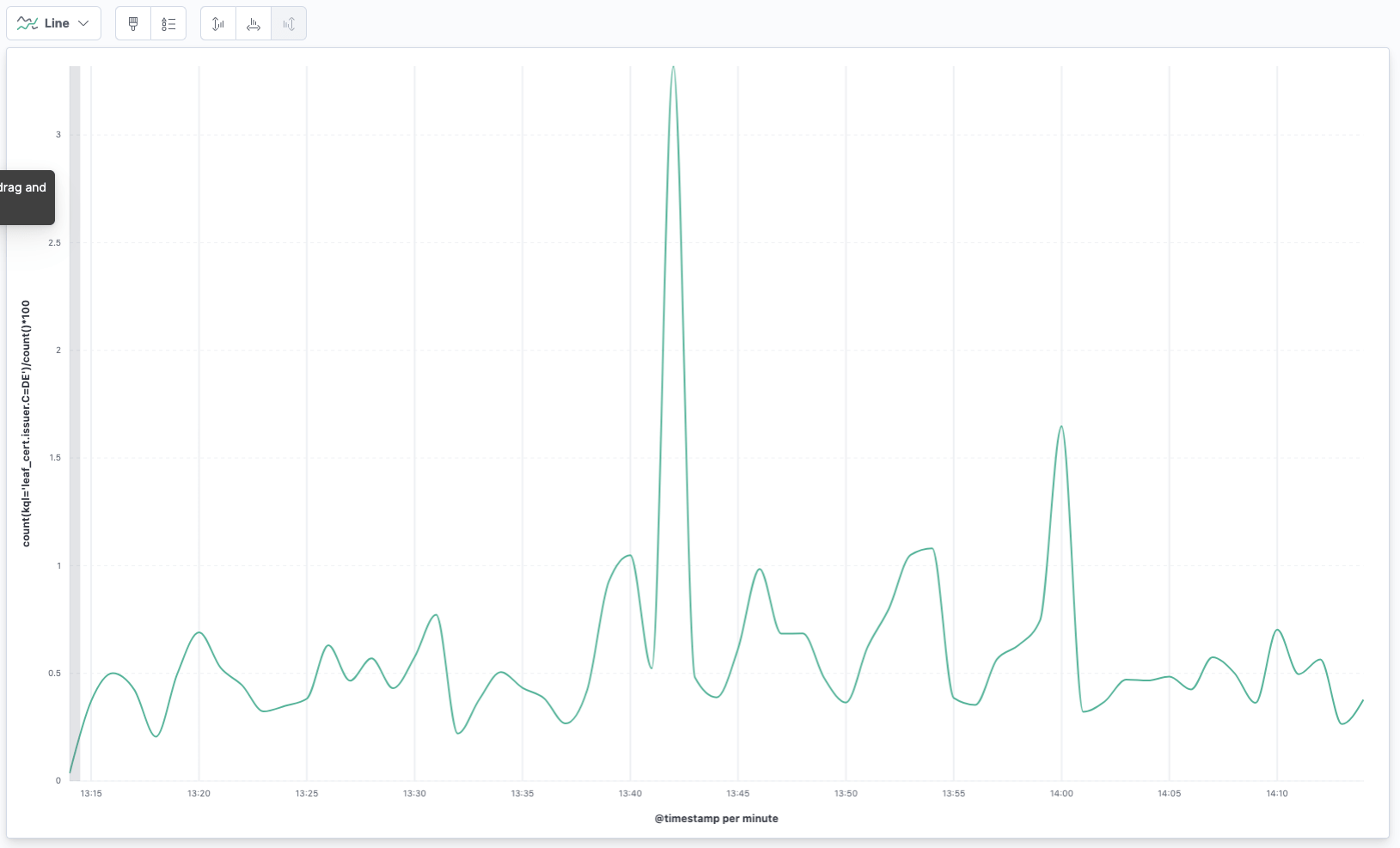This screenshot has width=1400, height=848.
Task: Click the line's small peak at 13:20
Action: click(x=199, y=632)
